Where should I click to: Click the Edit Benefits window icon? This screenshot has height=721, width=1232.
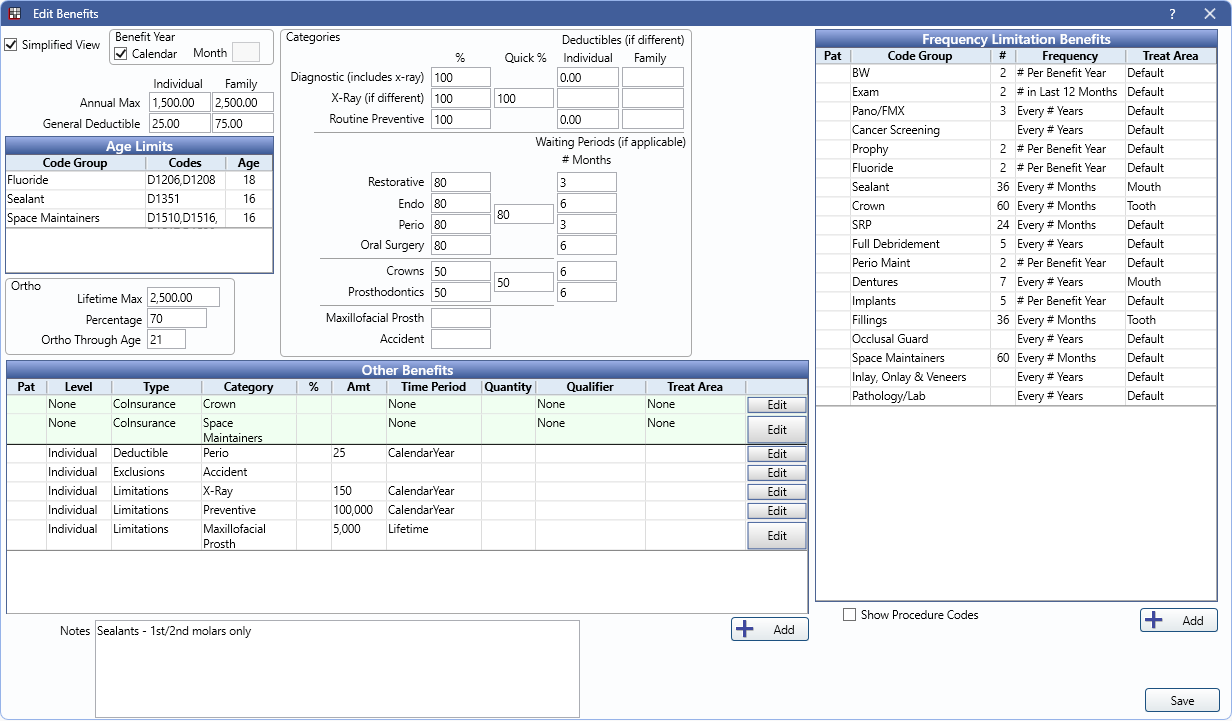(x=14, y=13)
